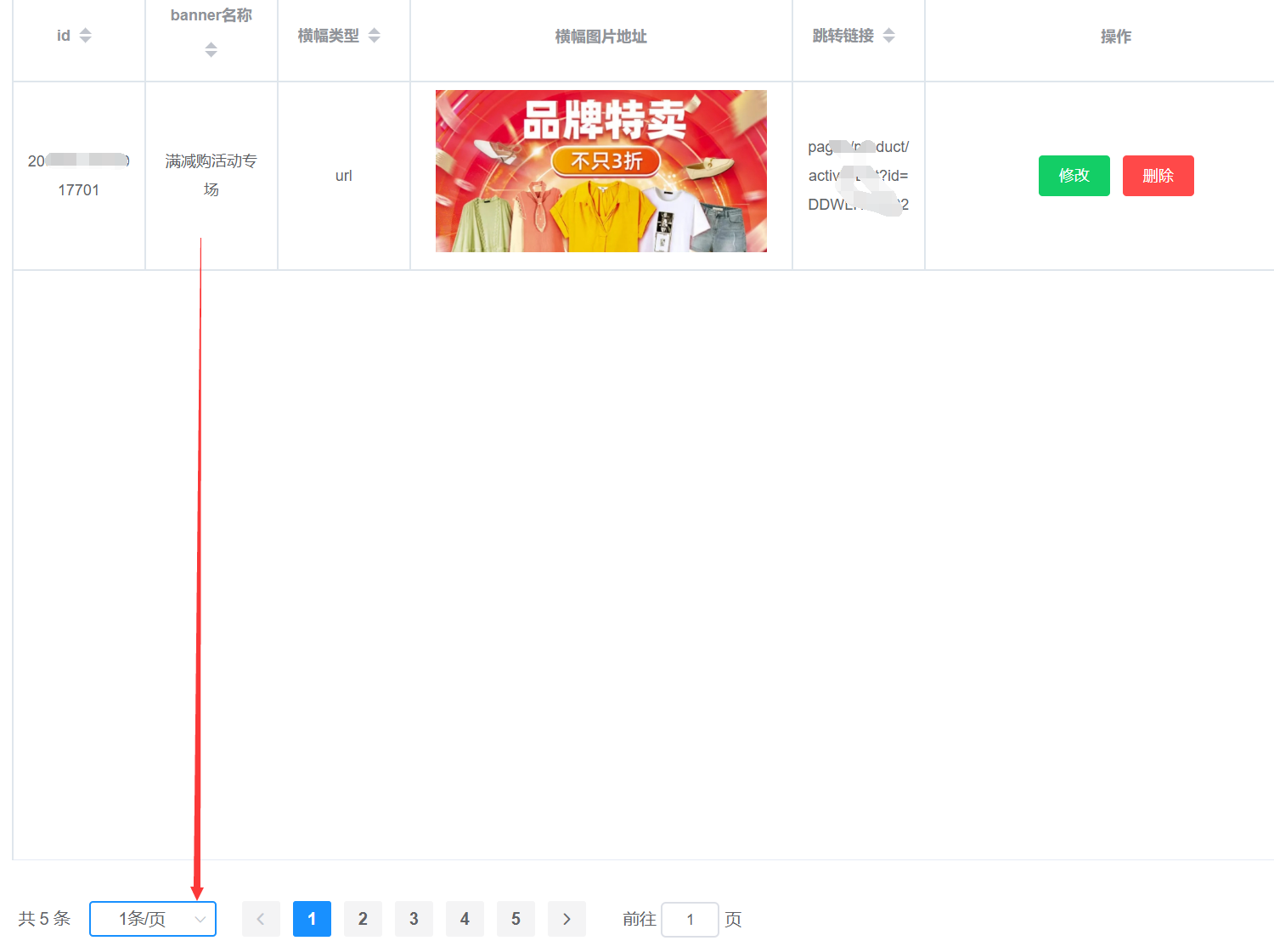Go to previous page arrow
The image size is (1274, 952).
coord(261,919)
